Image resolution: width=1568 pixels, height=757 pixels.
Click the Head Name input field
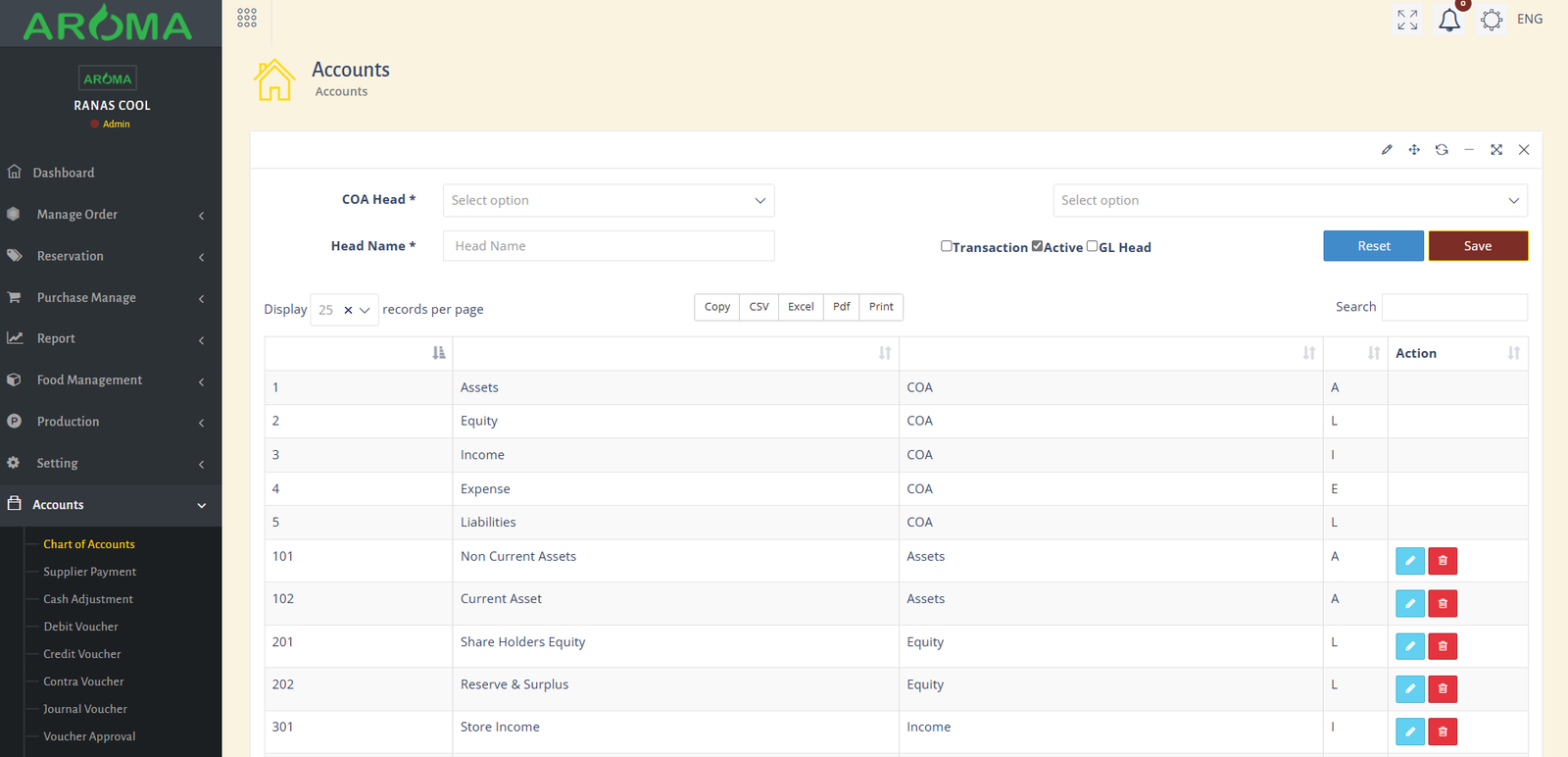coord(608,246)
